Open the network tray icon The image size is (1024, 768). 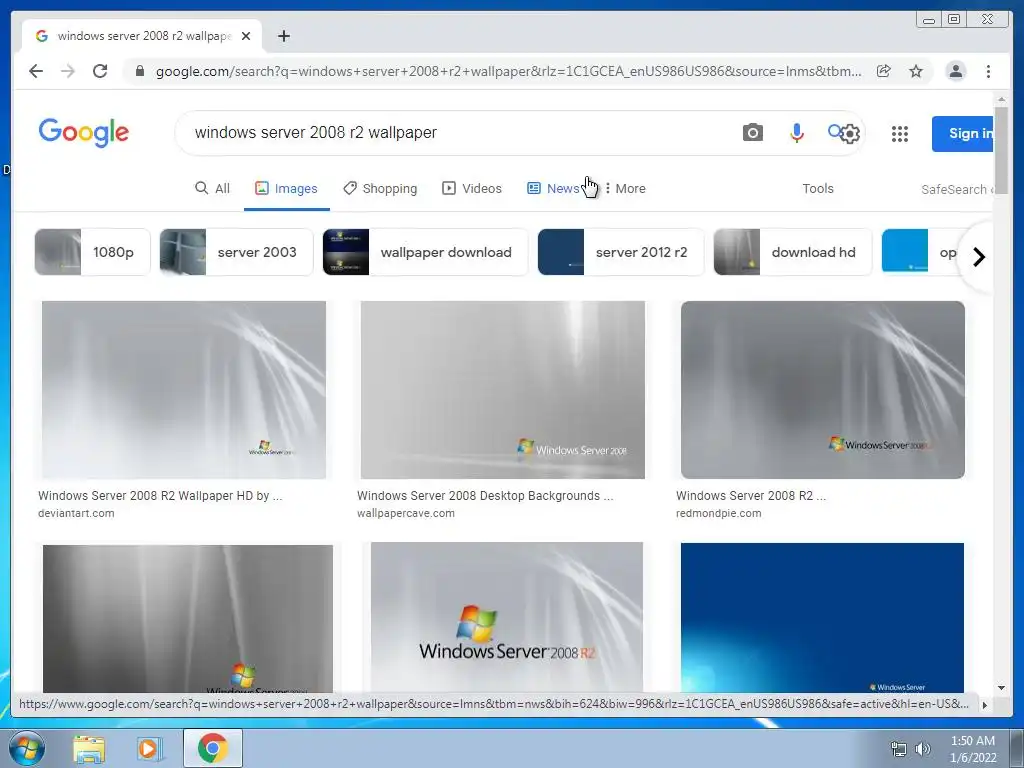click(899, 749)
